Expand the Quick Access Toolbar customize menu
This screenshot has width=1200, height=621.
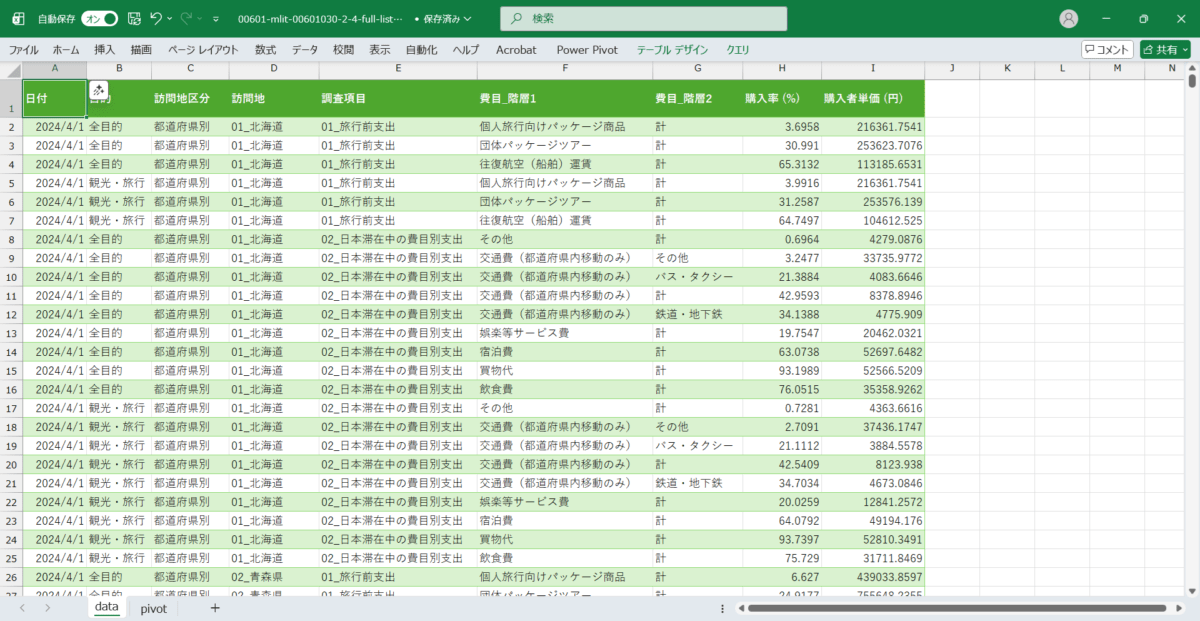215,19
